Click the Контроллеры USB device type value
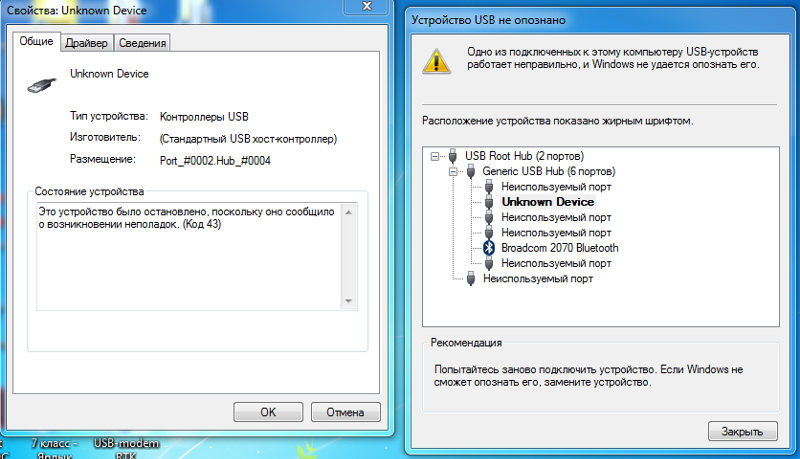800x459 pixels. click(x=204, y=117)
